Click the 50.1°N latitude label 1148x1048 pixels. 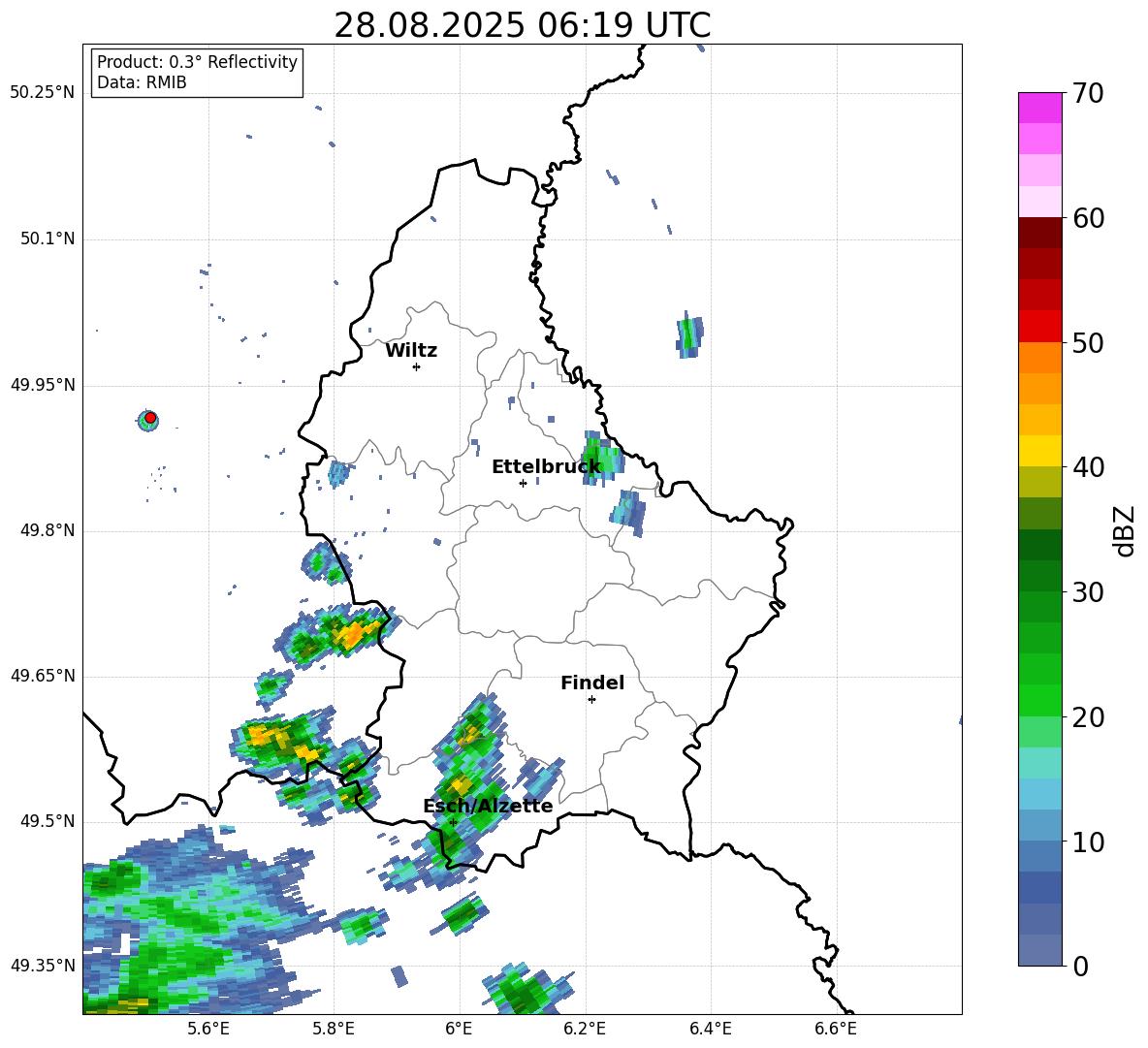[x=48, y=239]
